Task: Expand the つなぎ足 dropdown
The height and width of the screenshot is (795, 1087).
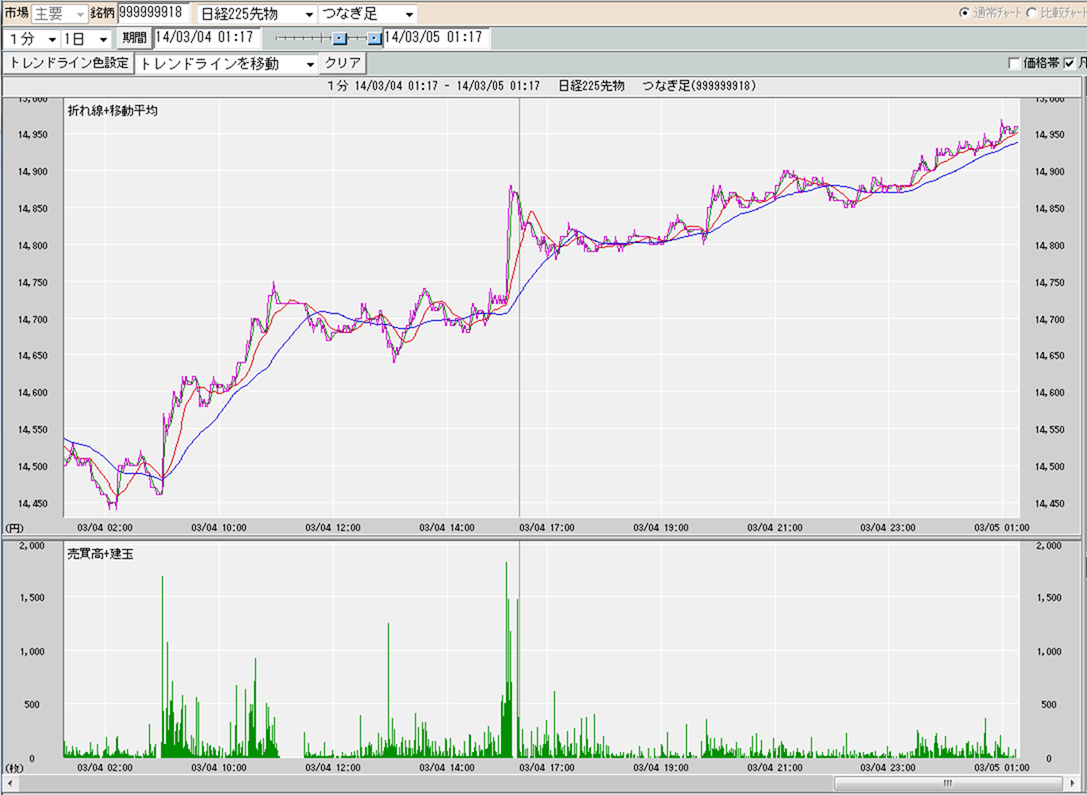Action: click(367, 14)
